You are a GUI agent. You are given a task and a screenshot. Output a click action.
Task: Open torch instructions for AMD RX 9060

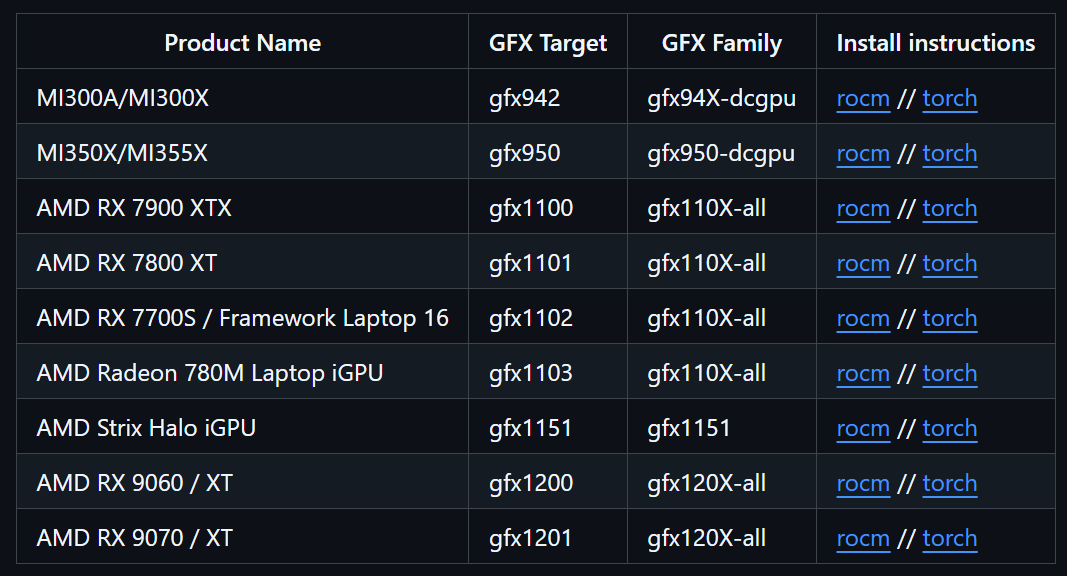point(949,483)
